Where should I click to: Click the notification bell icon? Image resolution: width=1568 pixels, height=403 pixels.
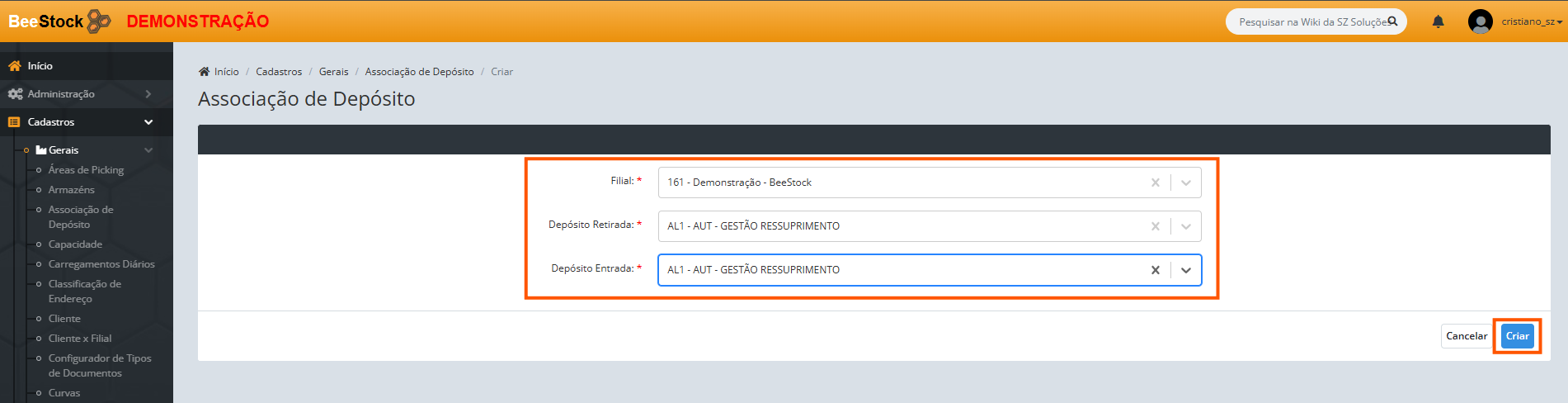tap(1438, 21)
